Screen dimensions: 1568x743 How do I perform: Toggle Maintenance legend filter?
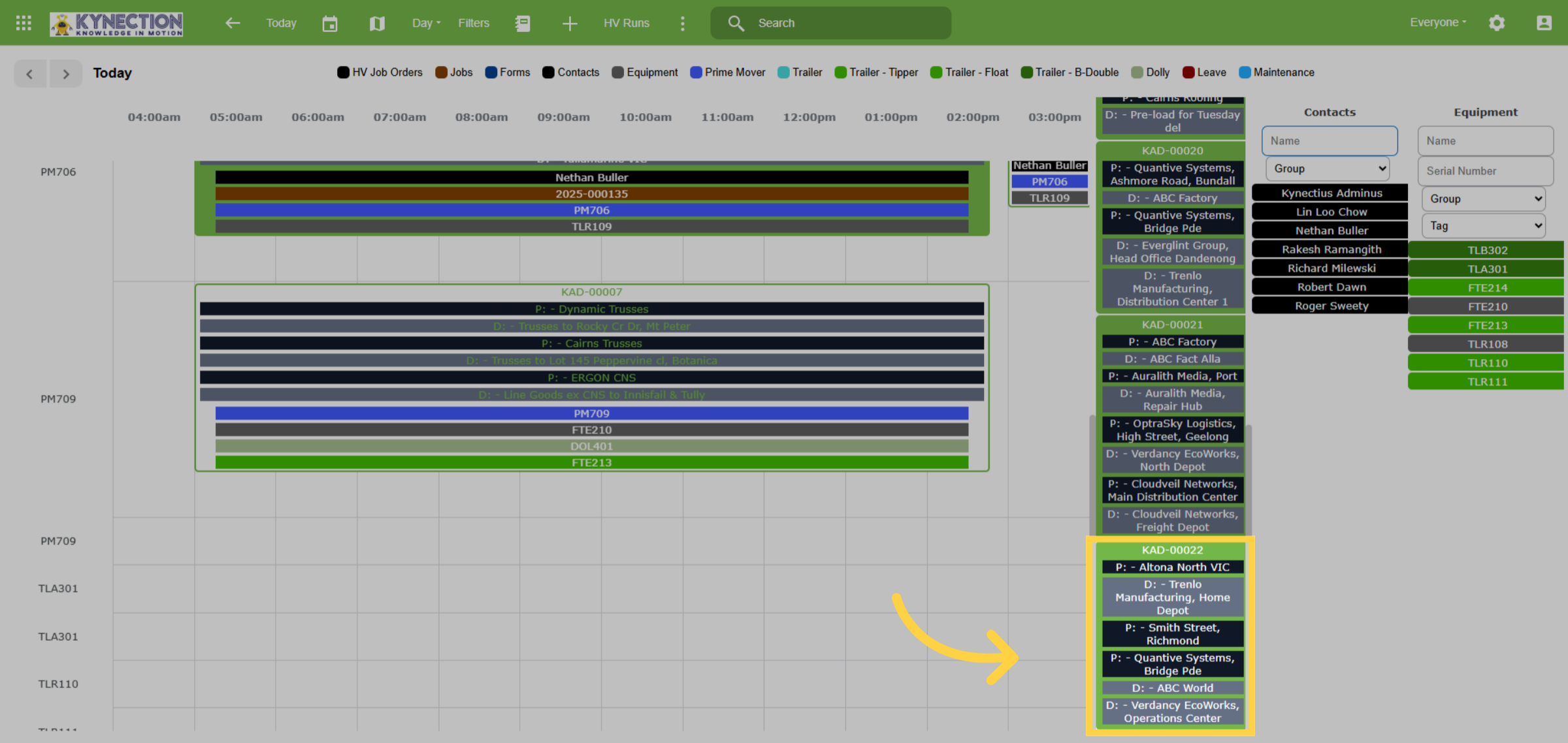click(x=1277, y=72)
